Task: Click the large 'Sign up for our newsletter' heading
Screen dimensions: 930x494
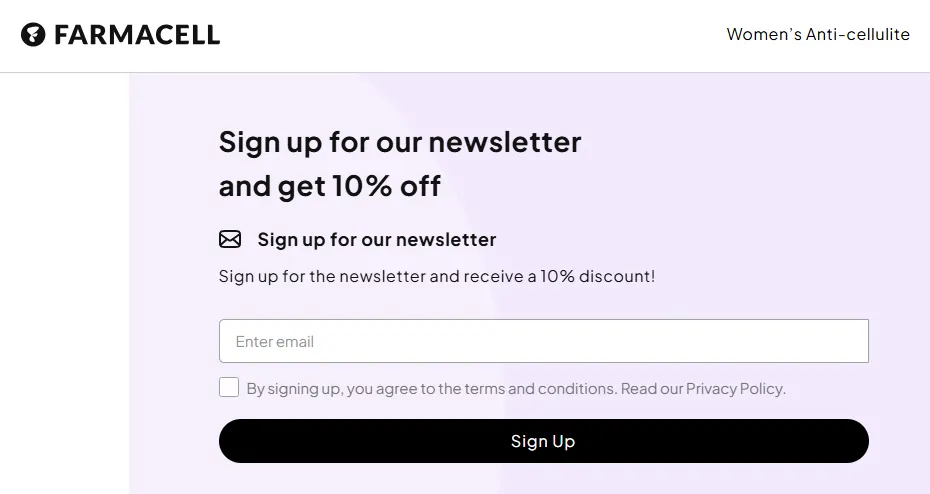Action: point(399,142)
